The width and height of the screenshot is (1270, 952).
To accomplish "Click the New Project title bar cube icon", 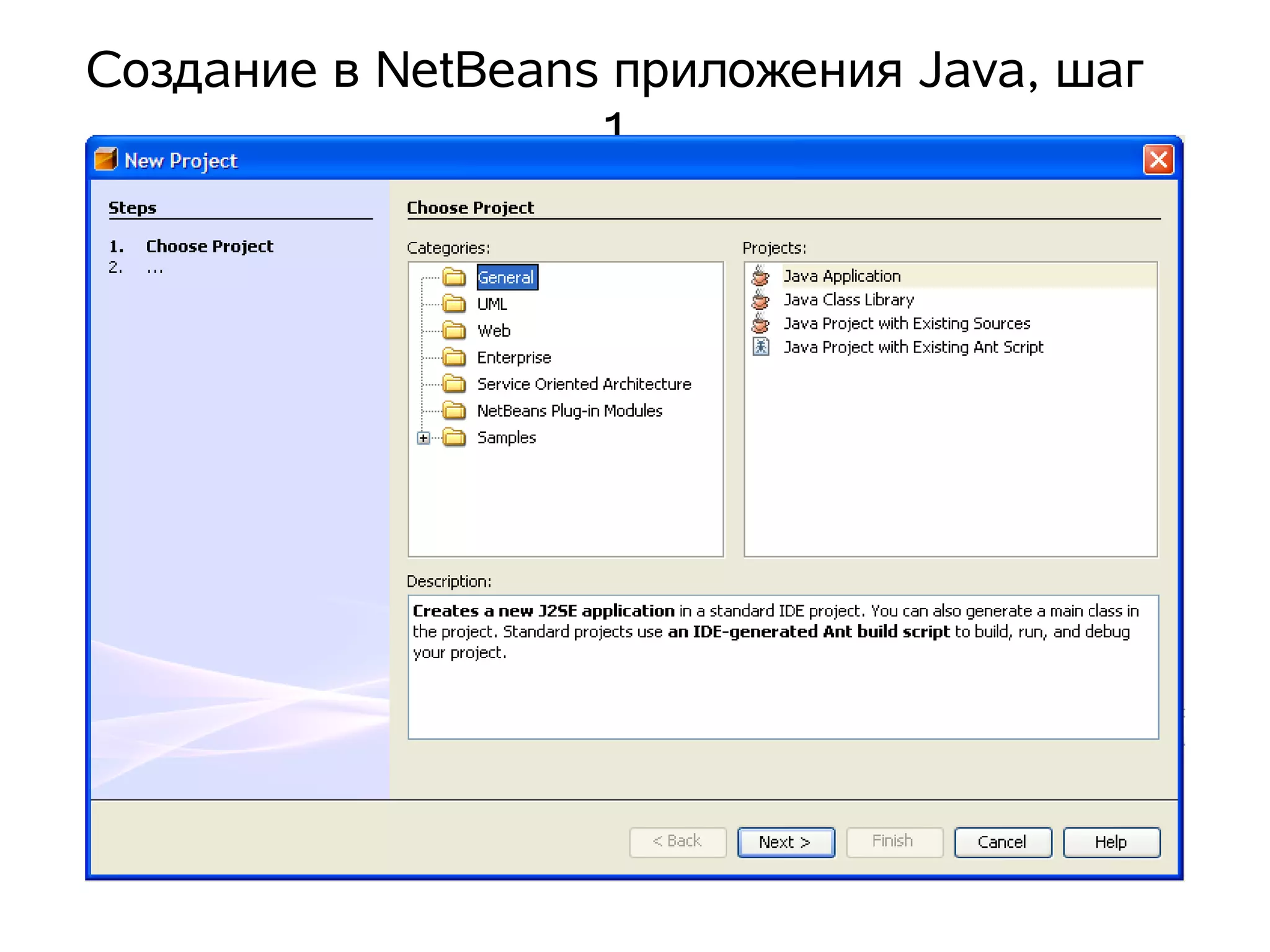I will tap(106, 159).
